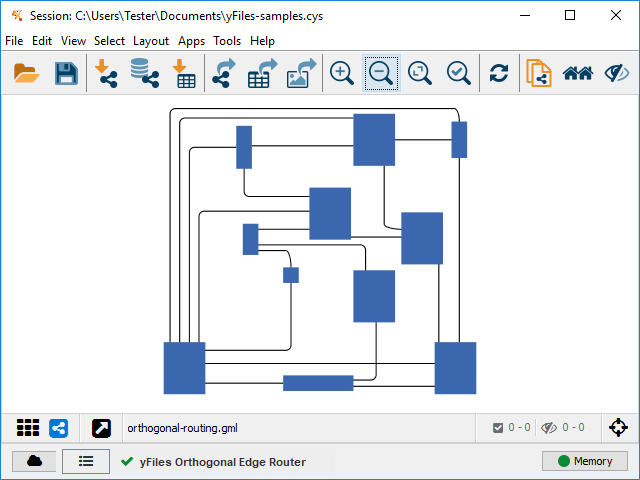Select the wide horizontal bottom node
The image size is (640, 480).
tap(318, 383)
